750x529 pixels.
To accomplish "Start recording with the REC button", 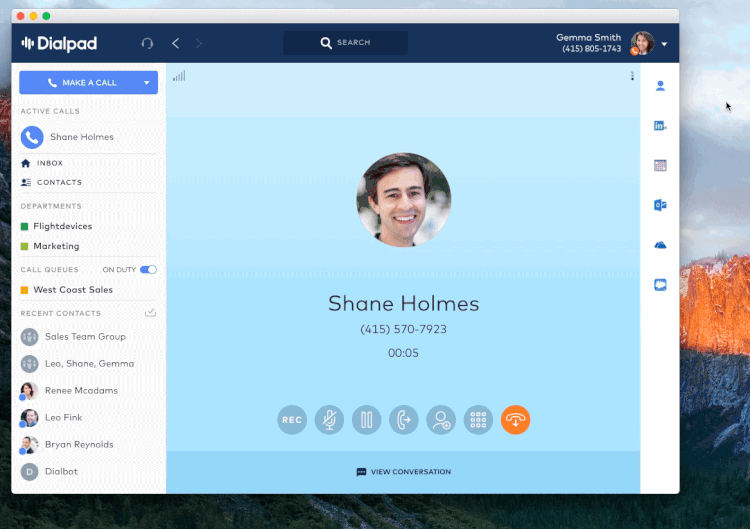I will (x=292, y=420).
